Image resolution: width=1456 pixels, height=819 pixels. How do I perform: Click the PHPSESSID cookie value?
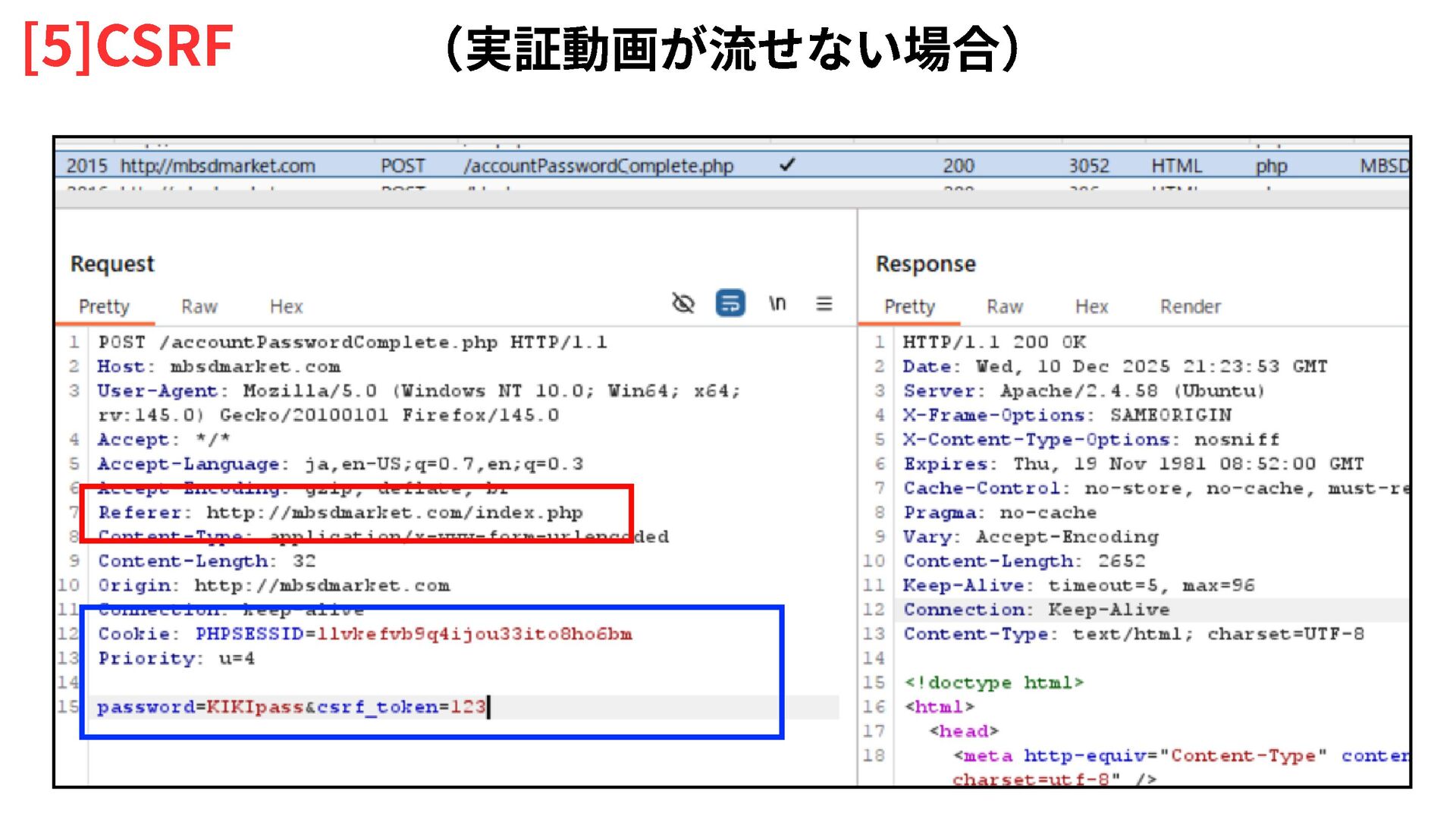(474, 634)
